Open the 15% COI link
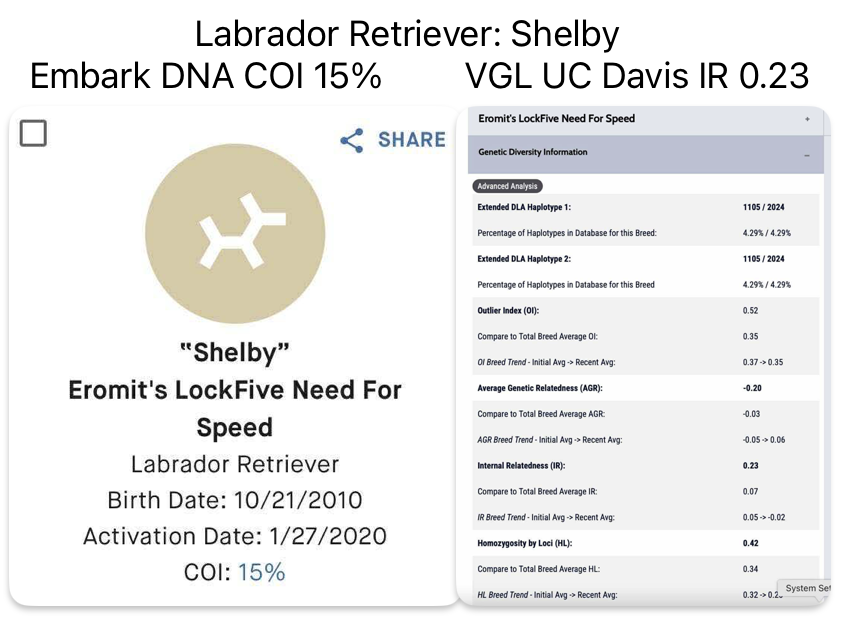 click(261, 572)
